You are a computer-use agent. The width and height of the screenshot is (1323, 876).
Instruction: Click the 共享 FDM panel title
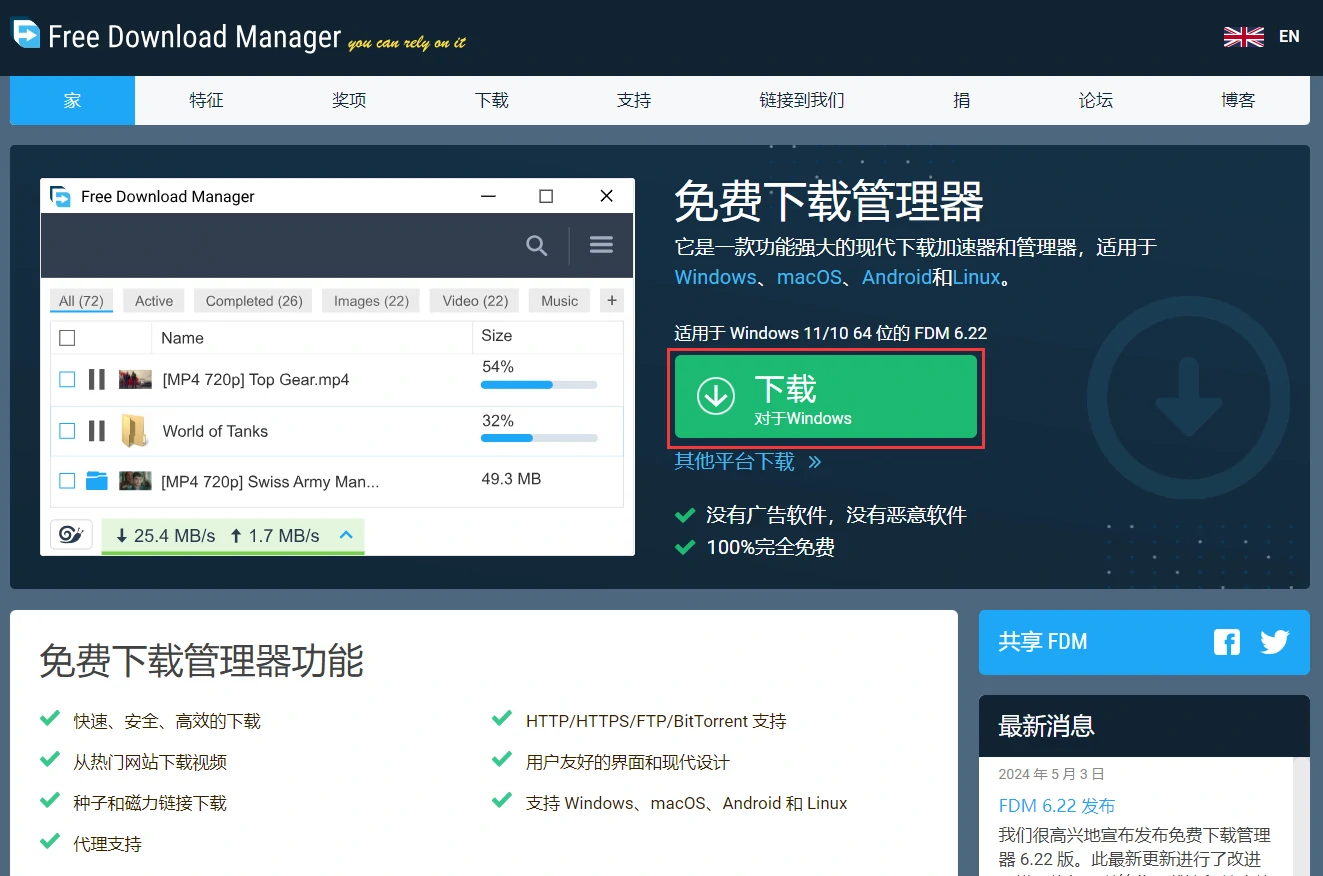pyautogui.click(x=1043, y=642)
